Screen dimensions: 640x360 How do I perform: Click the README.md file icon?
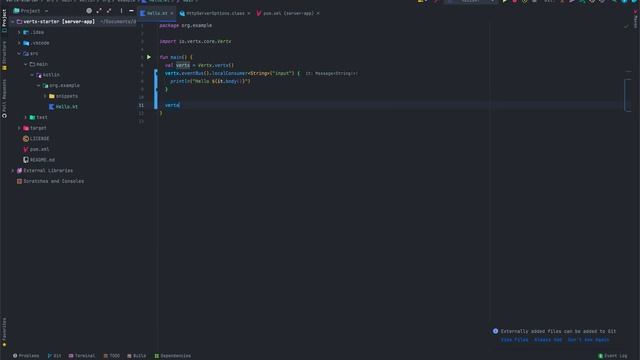[x=26, y=160]
